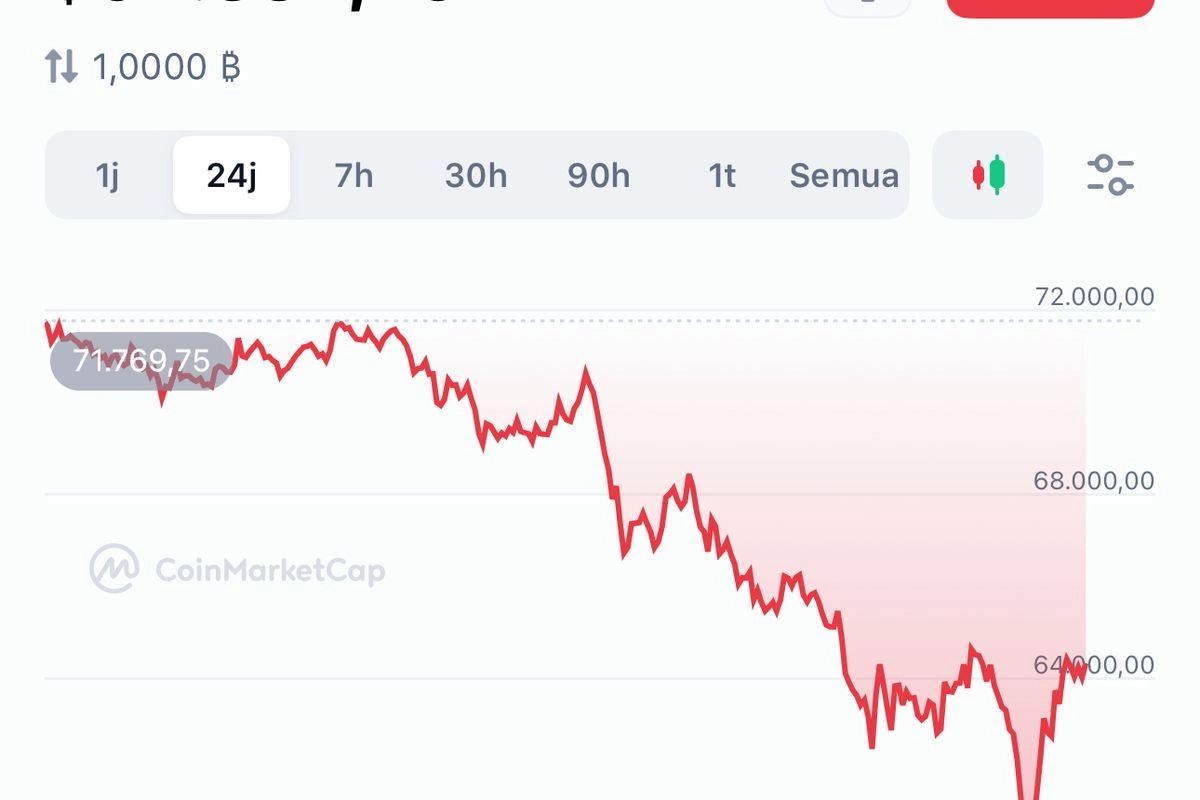Open chart settings via the sliders icon
The image size is (1200, 800).
1110,176
